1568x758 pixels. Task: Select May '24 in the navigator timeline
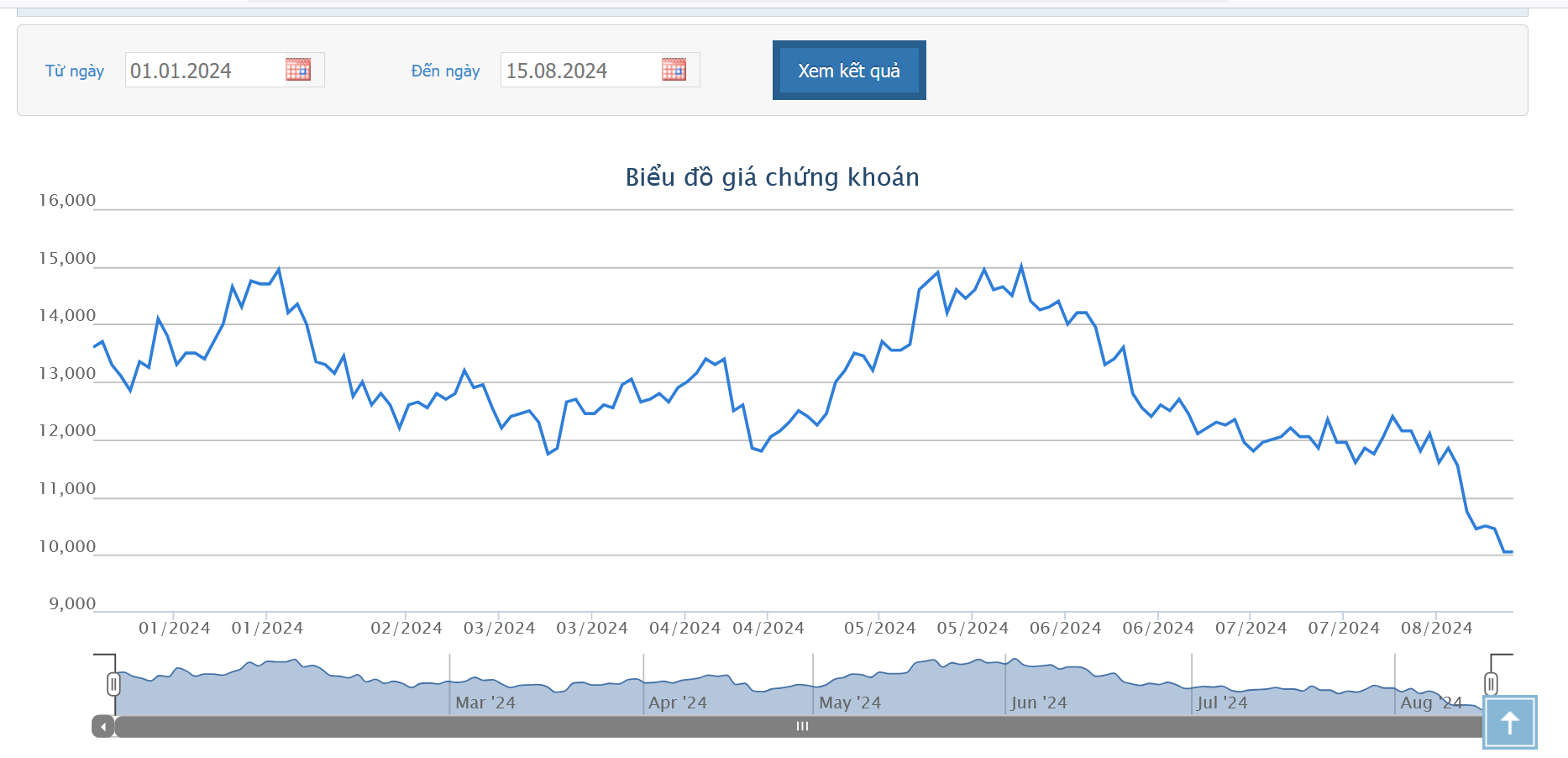click(x=850, y=703)
